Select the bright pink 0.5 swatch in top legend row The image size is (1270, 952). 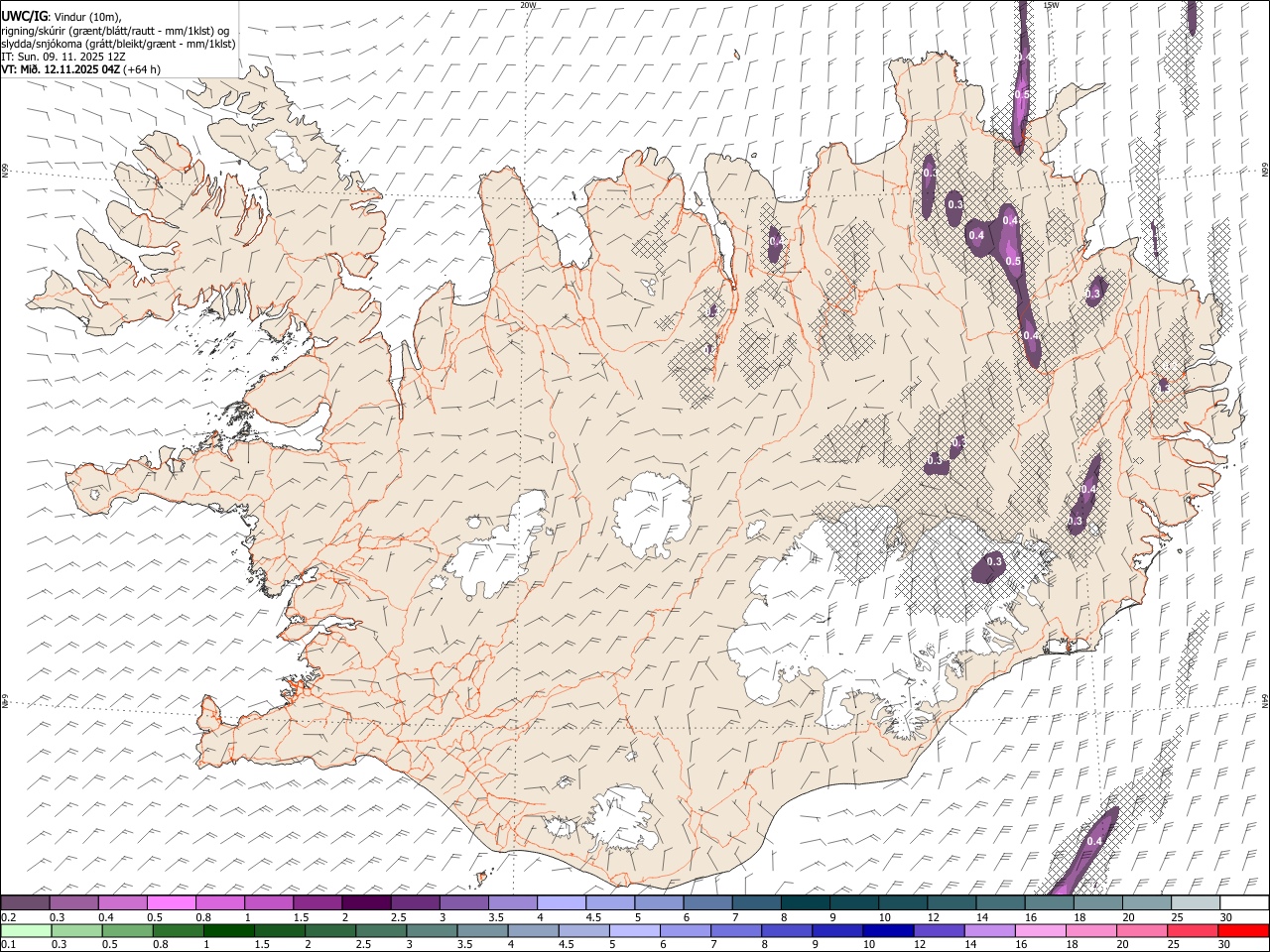[x=172, y=902]
